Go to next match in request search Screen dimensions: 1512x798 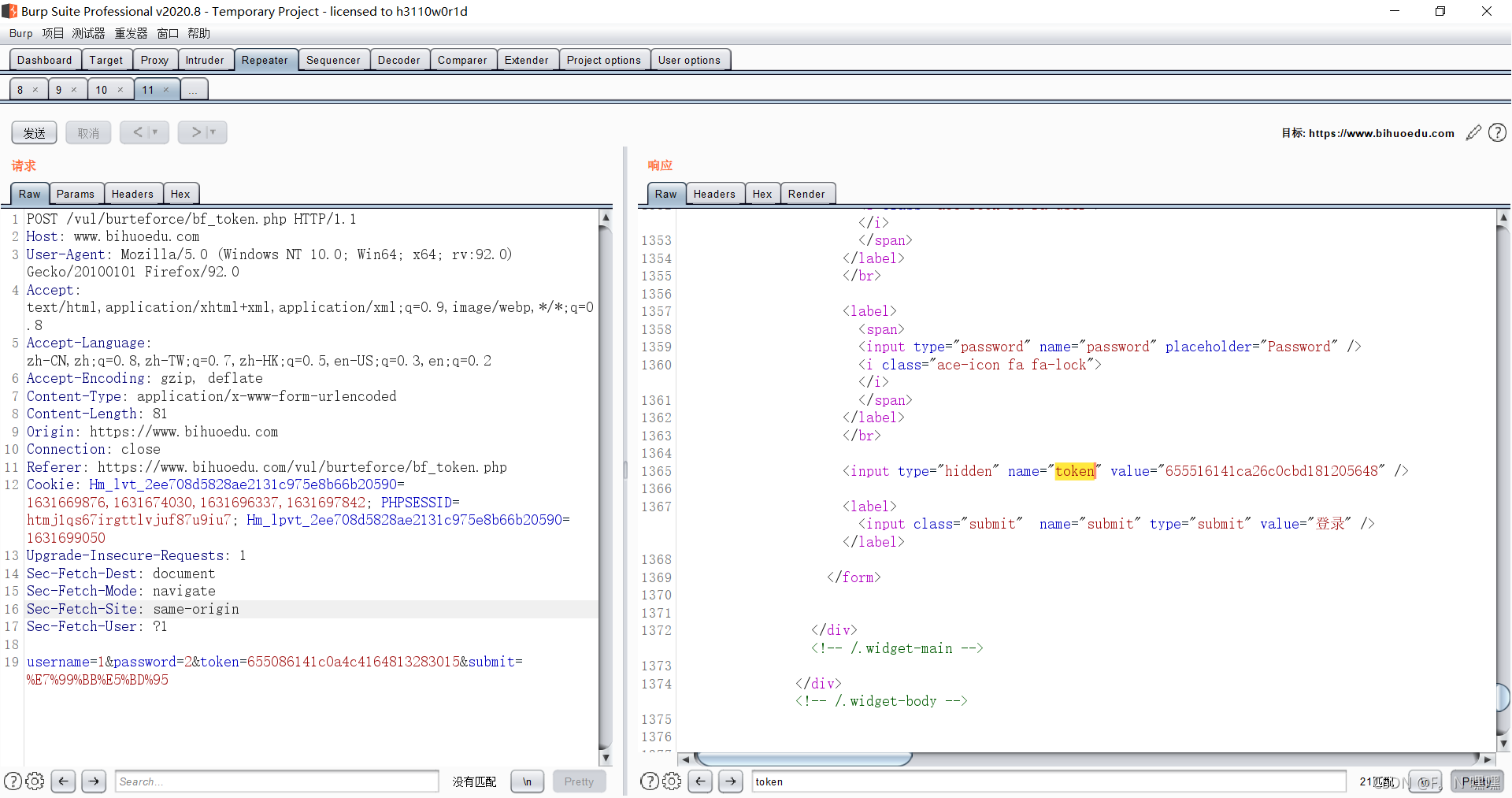tap(94, 781)
